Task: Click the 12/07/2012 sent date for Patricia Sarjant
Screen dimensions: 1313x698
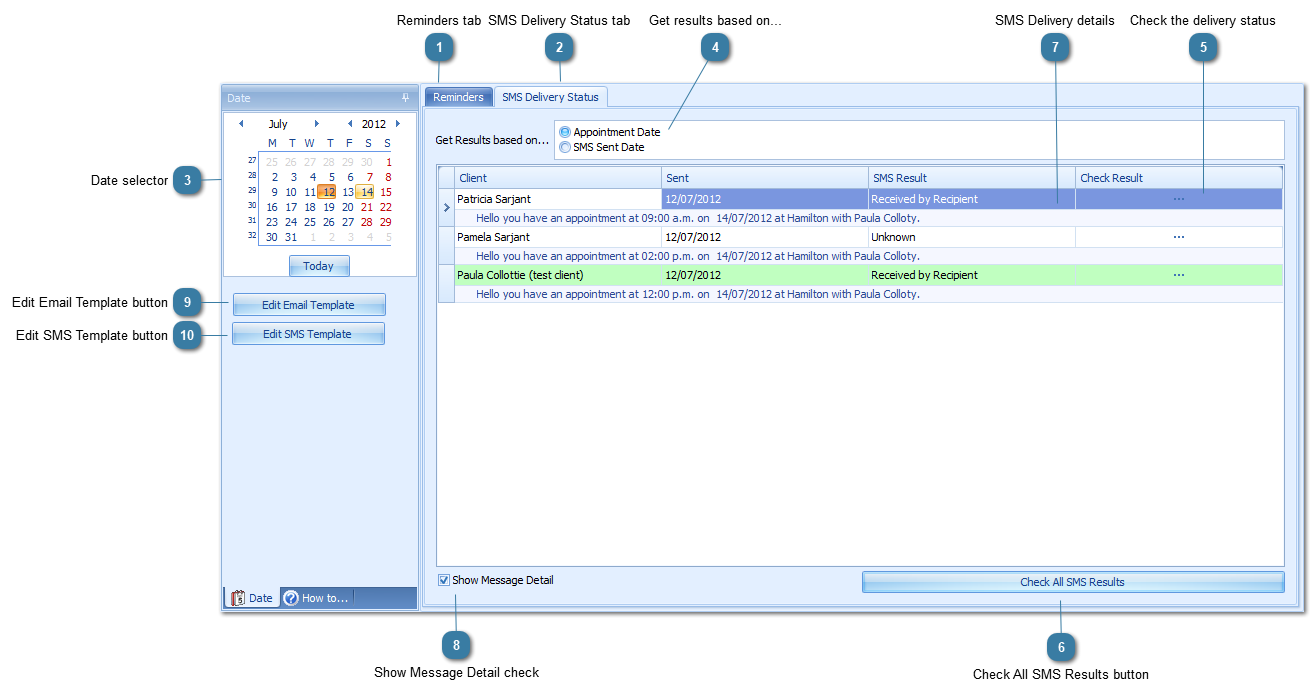Action: click(x=765, y=199)
